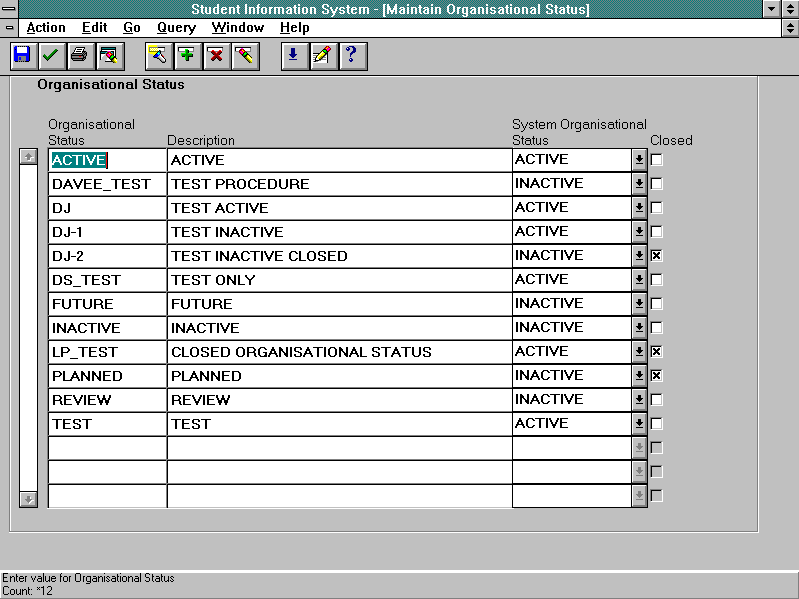Check the Closed checkbox for ACTIVE row

(657, 160)
